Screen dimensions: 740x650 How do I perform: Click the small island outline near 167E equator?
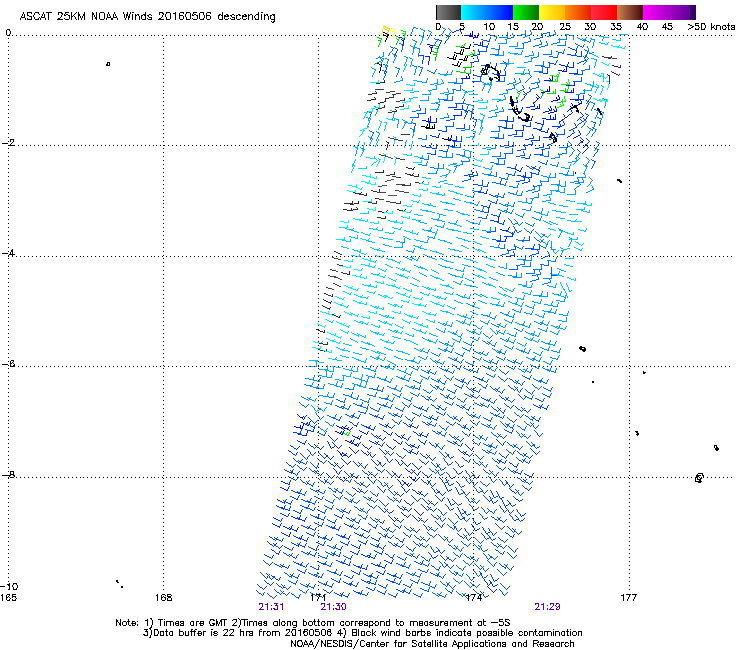[108, 64]
